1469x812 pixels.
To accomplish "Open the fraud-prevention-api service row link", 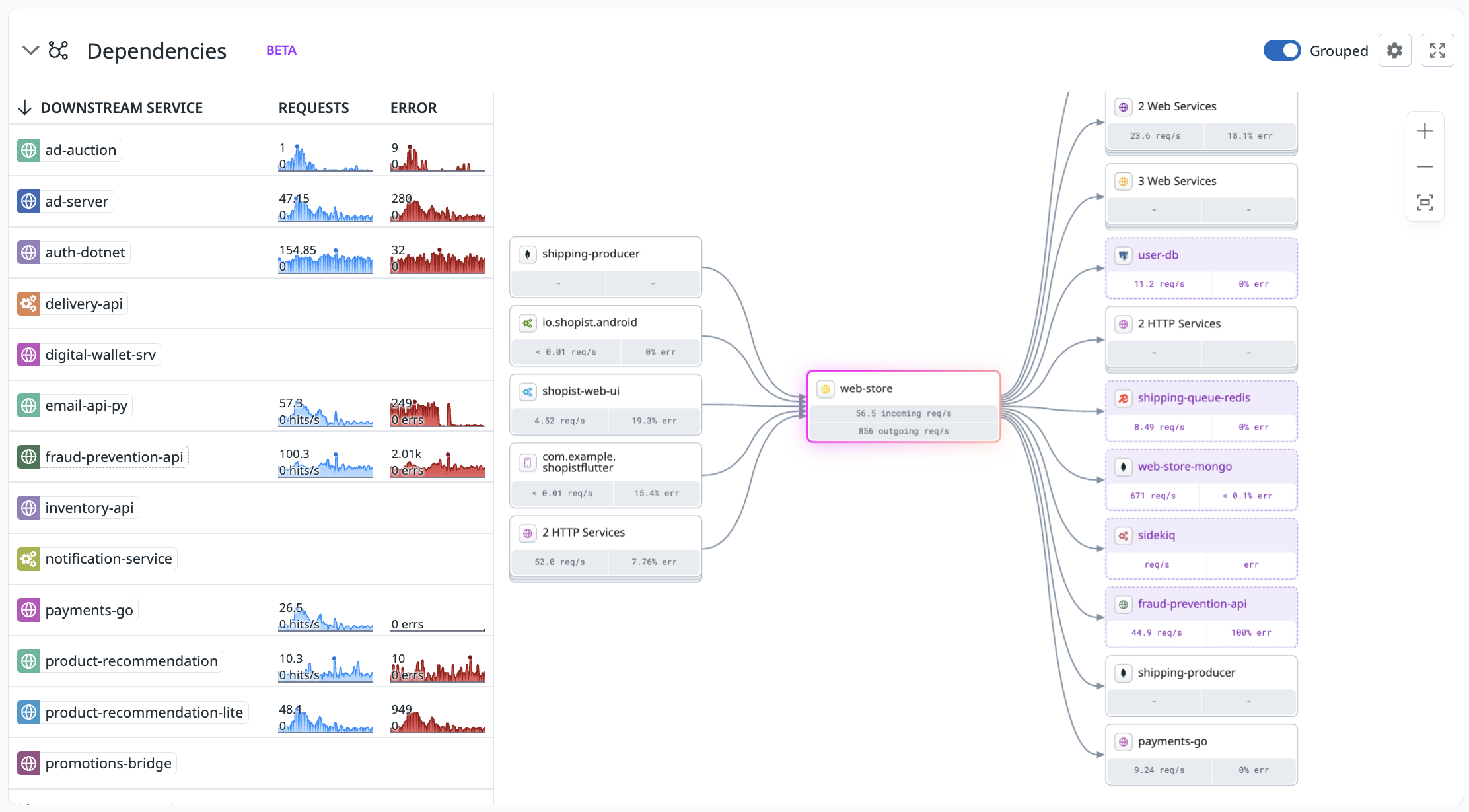I will click(x=114, y=457).
